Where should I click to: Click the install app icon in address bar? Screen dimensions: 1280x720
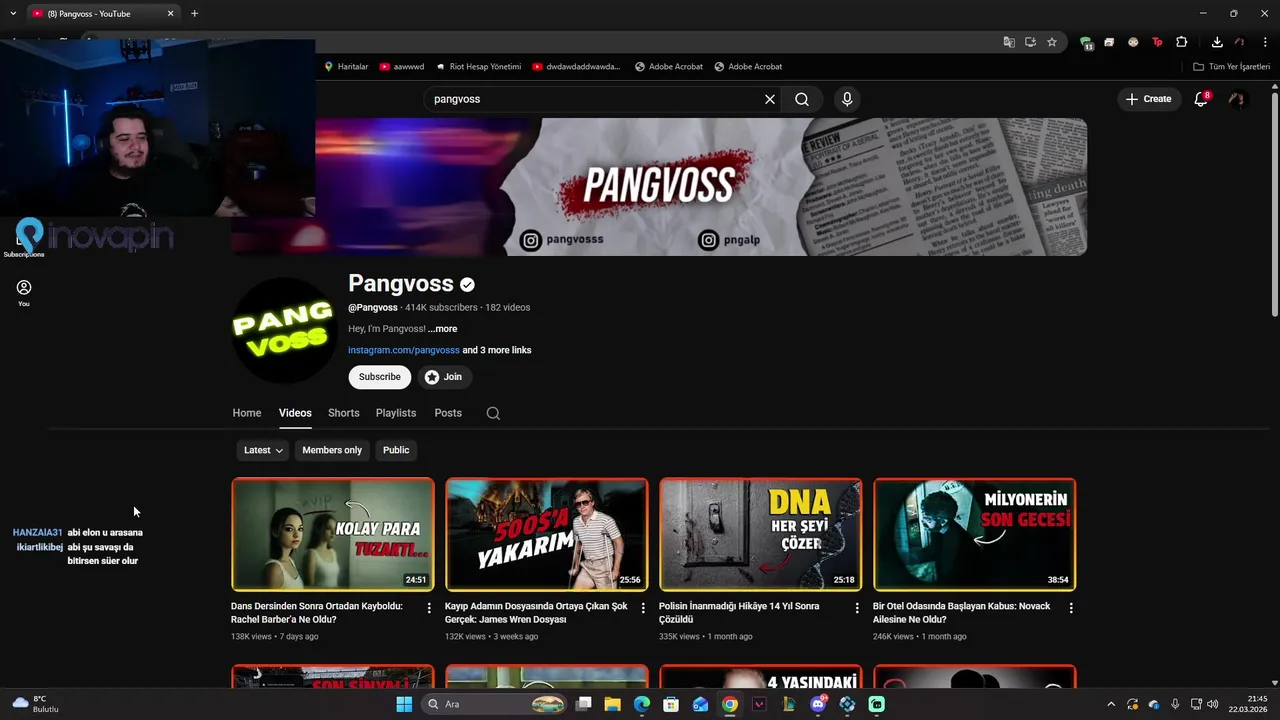tap(1030, 42)
